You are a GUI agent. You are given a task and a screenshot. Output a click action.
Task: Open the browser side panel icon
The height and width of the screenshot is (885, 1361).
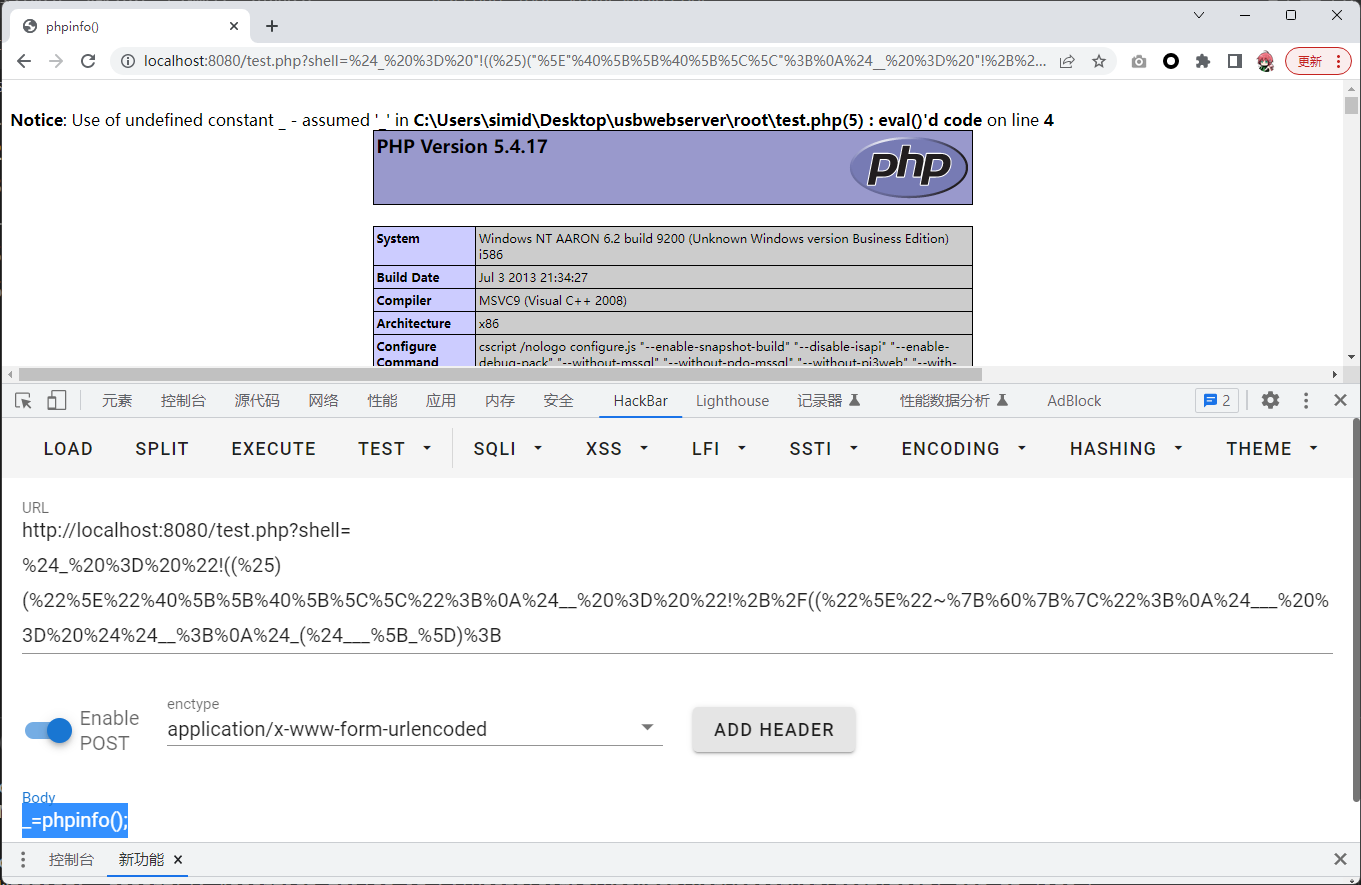click(1235, 61)
